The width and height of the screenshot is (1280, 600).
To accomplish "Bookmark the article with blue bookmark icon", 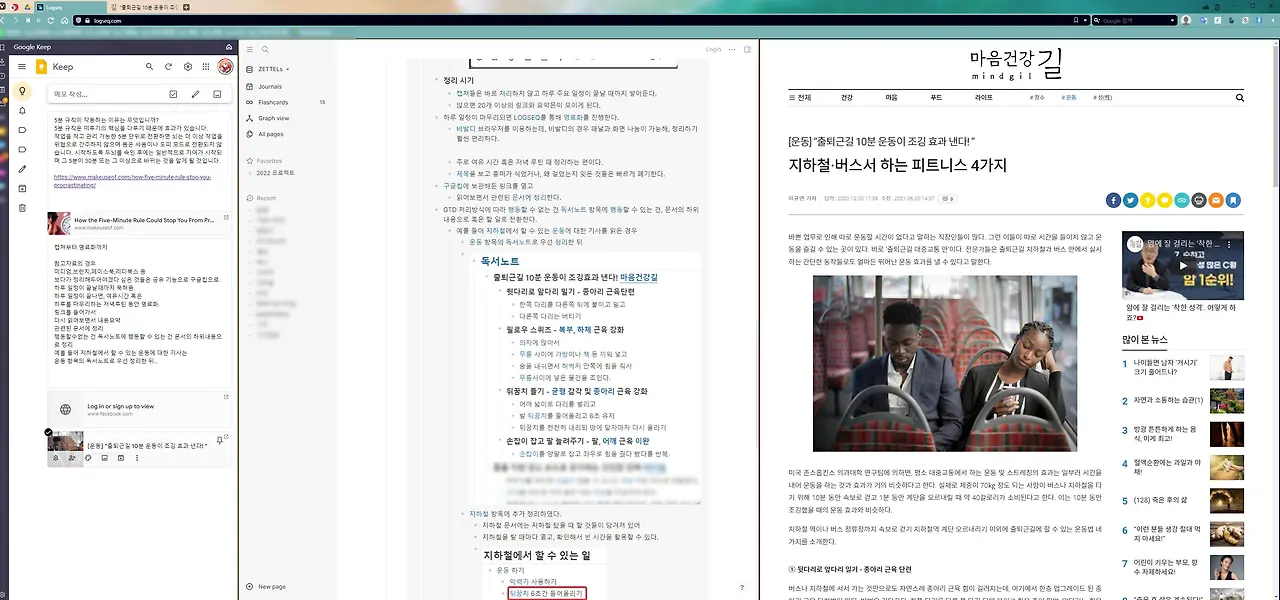I will tap(1234, 200).
